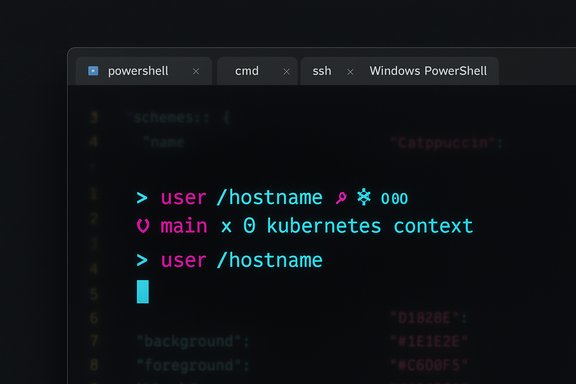This screenshot has width=576, height=384.
Task: Click the cyan Kubernetes helm icon
Action: click(x=364, y=197)
